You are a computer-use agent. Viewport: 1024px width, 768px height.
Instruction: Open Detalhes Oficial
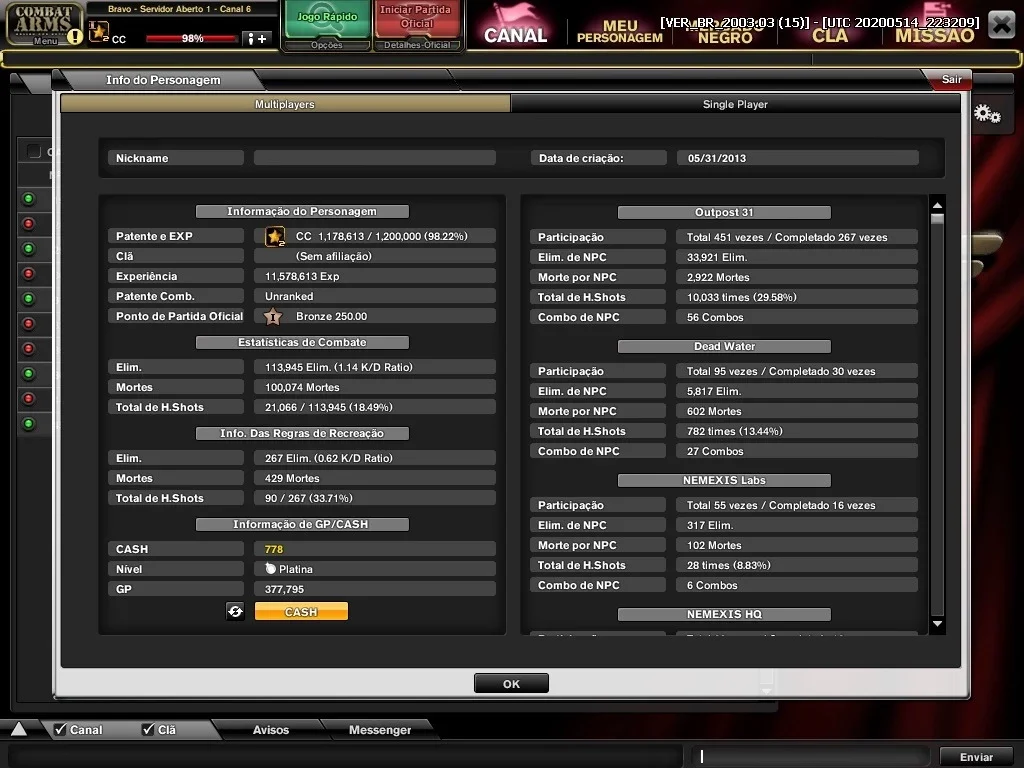pos(417,45)
